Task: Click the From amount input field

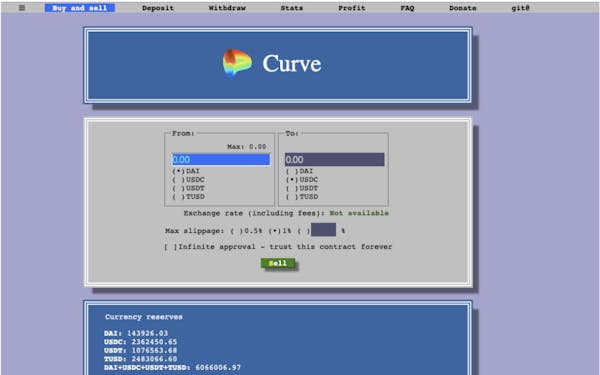Action: [221, 160]
